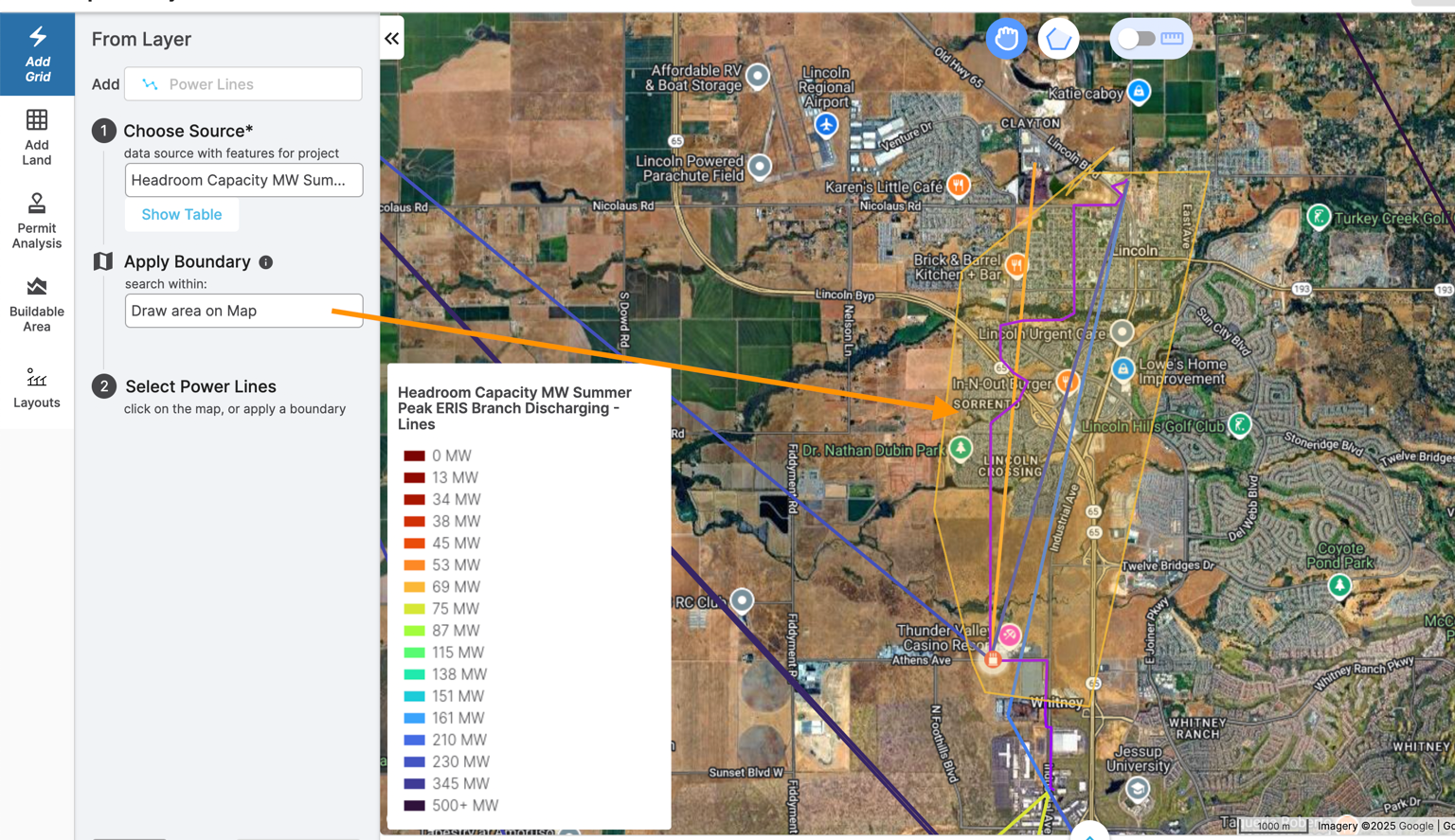
Task: Open the Choose Source dropdown
Action: click(243, 180)
